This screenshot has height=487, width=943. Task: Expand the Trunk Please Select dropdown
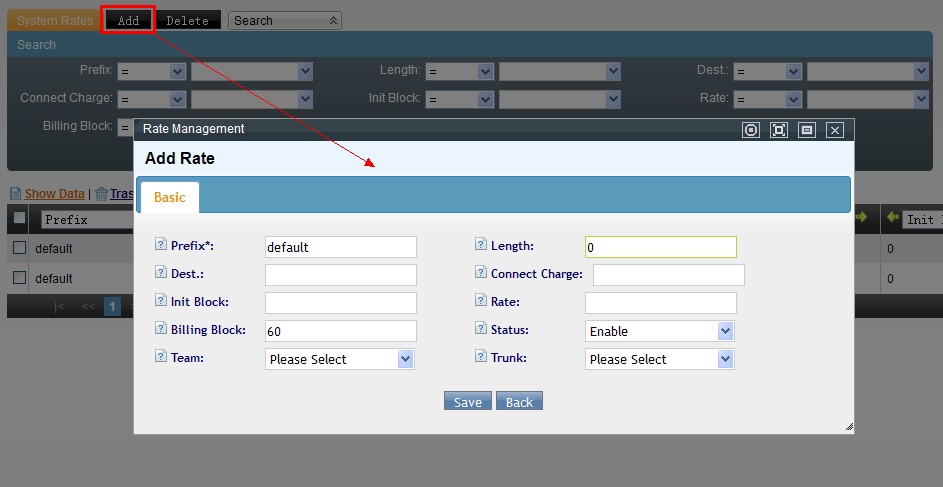coord(659,359)
